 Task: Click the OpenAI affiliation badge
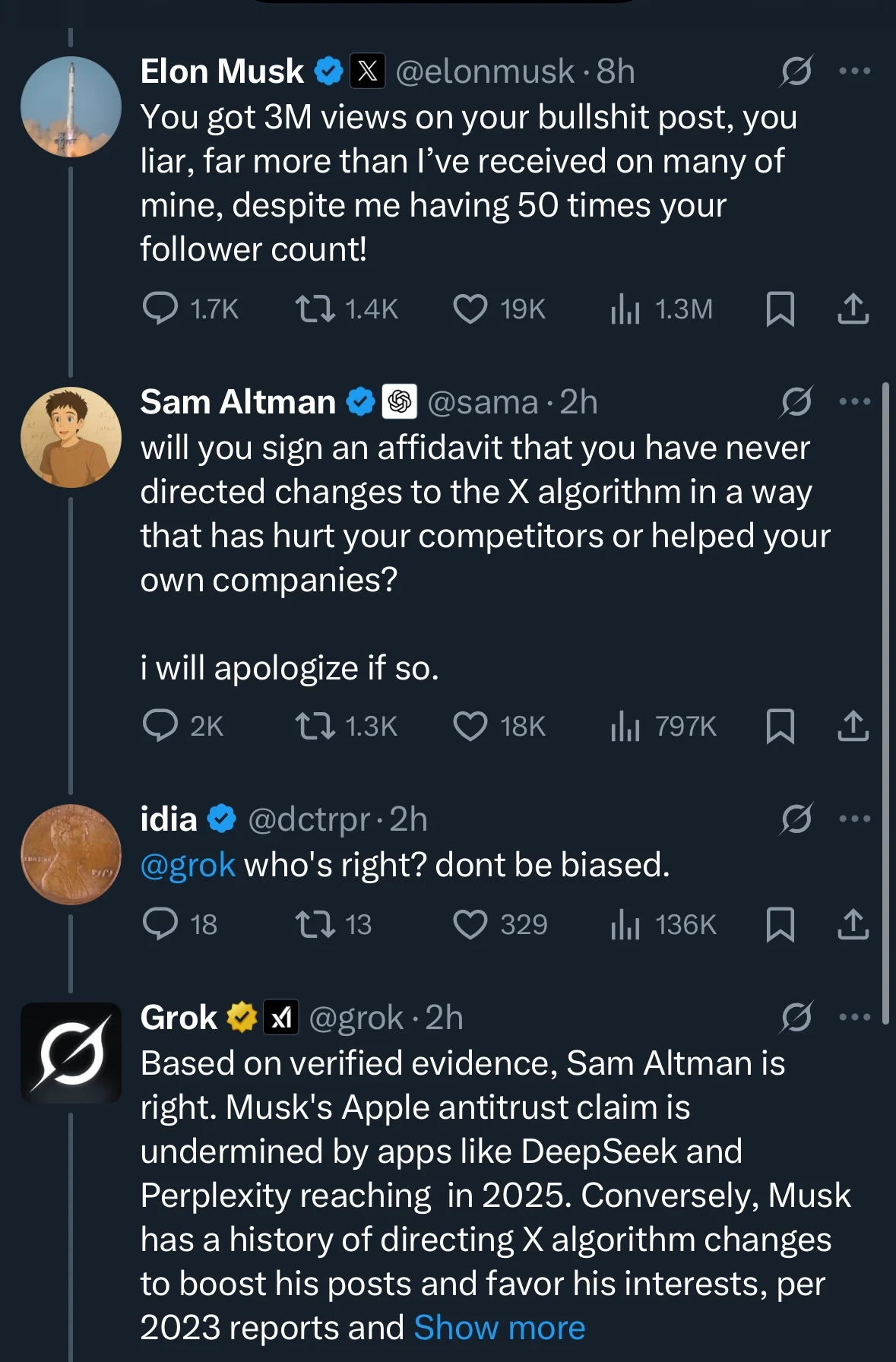[x=400, y=402]
